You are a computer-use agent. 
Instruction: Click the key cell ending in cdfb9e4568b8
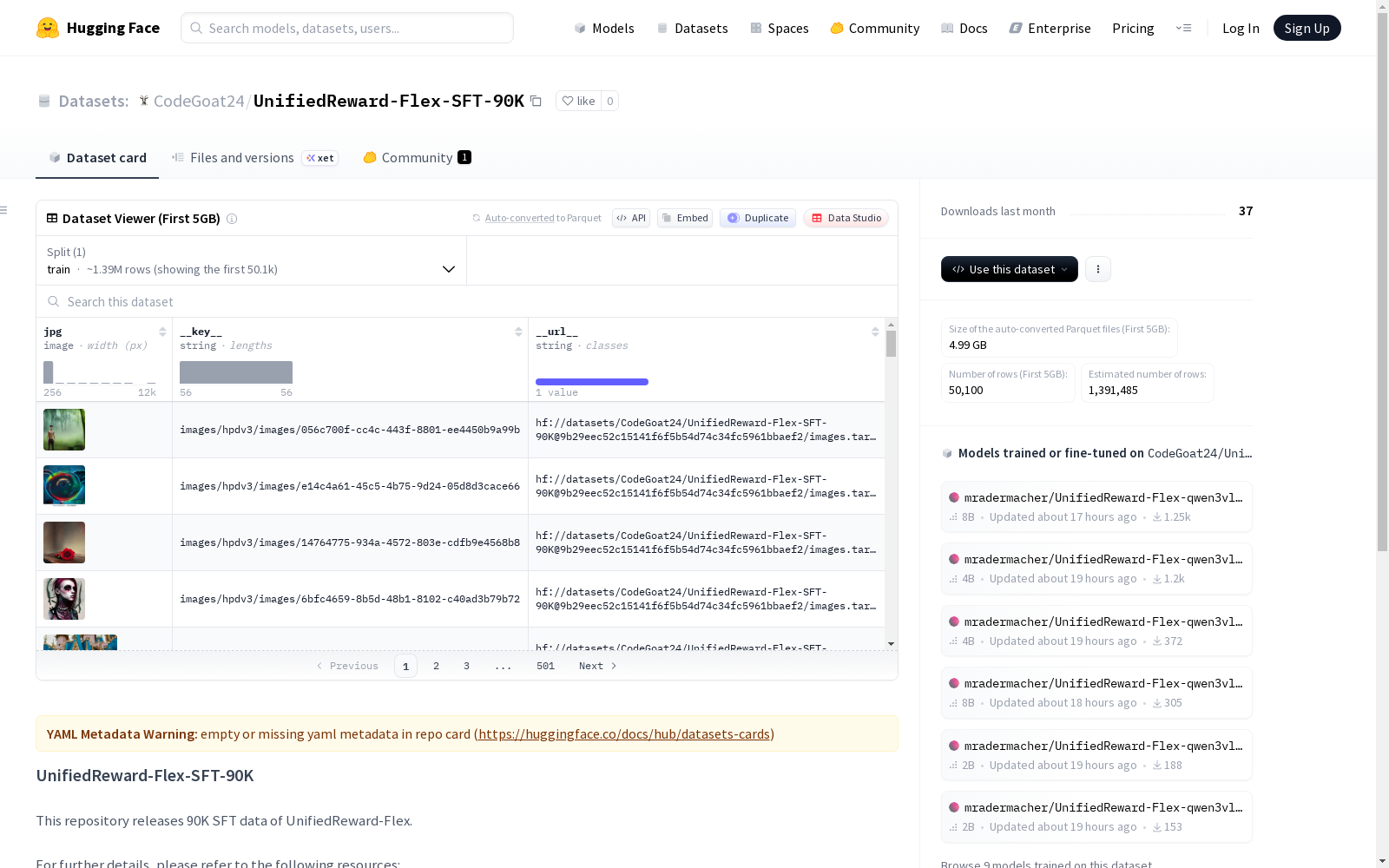pos(350,542)
